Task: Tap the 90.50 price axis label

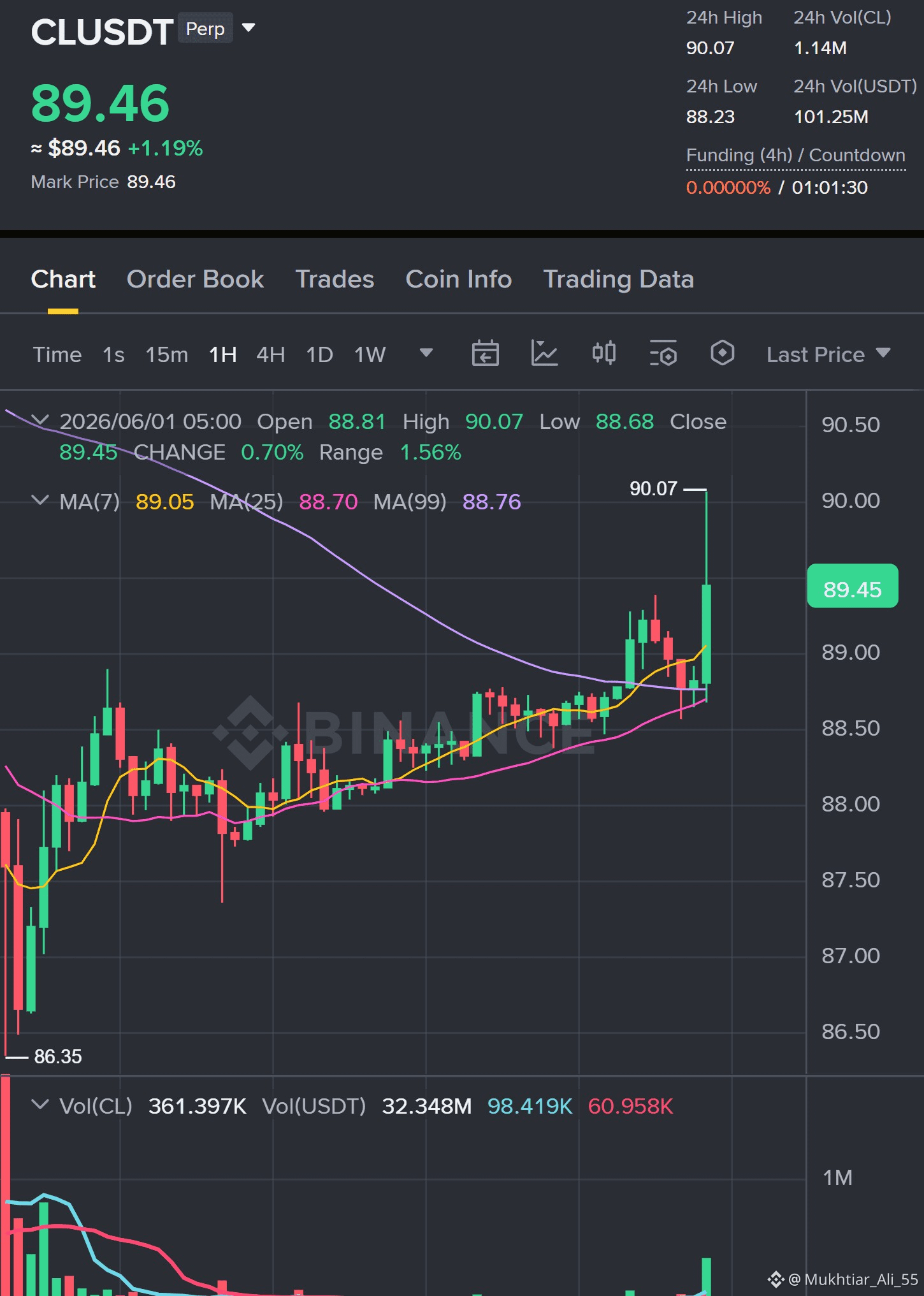Action: click(851, 425)
